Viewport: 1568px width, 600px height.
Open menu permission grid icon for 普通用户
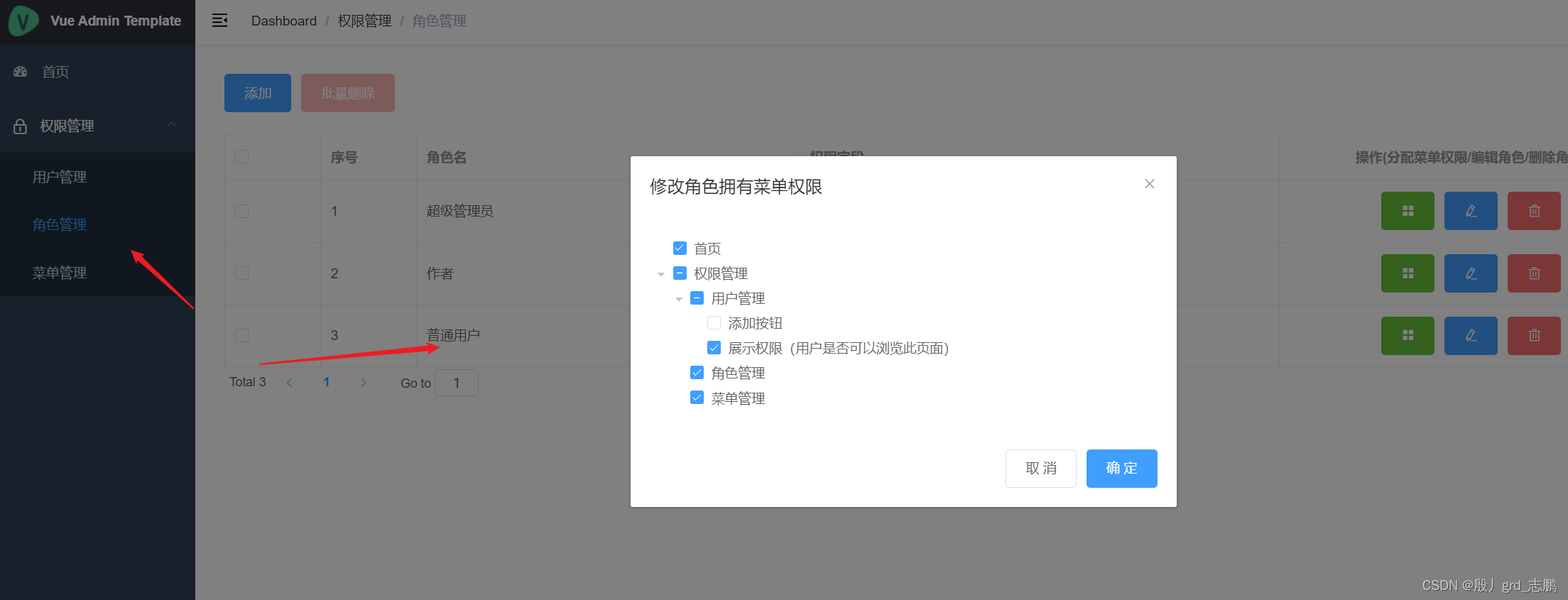[x=1408, y=336]
